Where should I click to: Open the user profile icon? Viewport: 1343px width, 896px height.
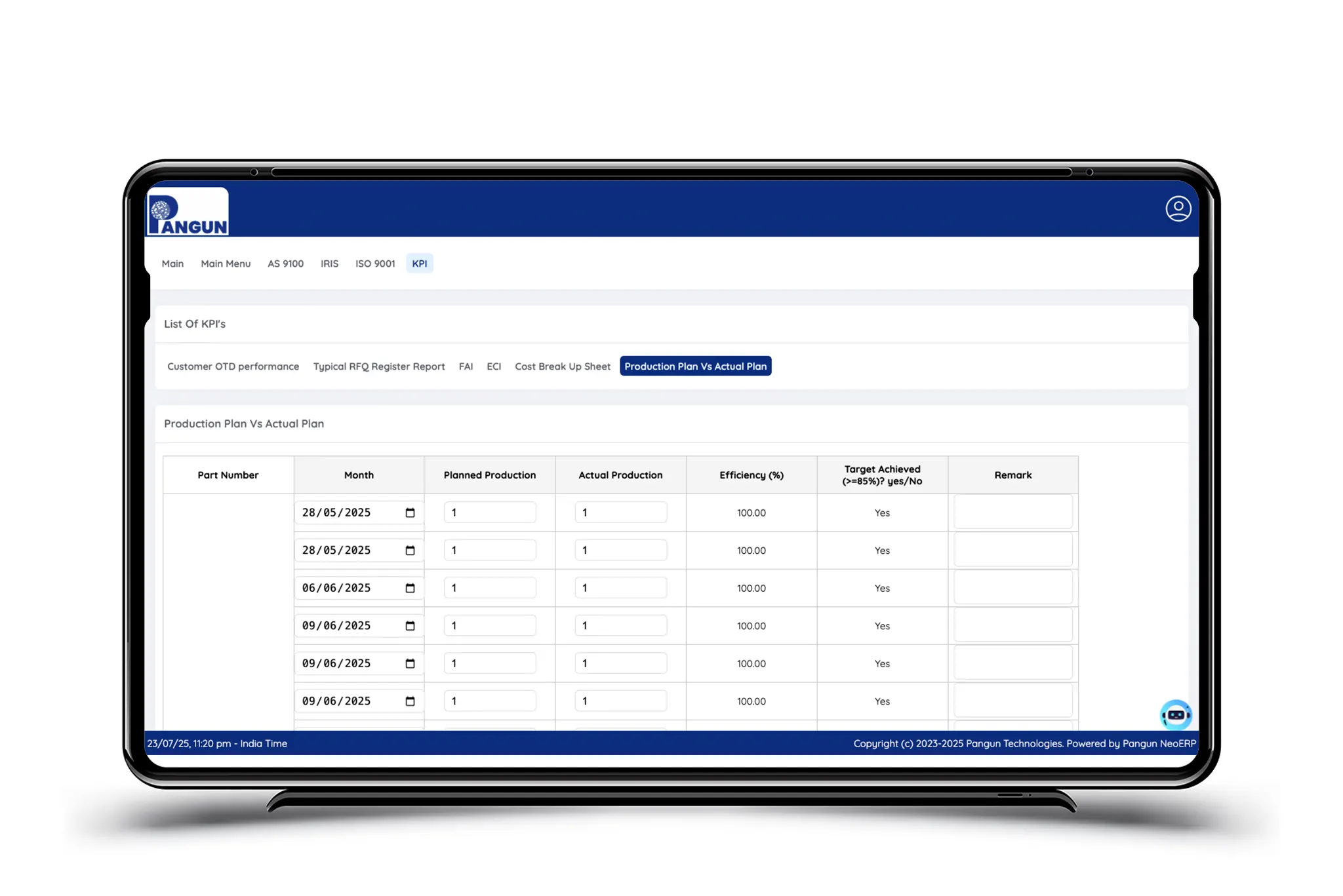coord(1178,208)
